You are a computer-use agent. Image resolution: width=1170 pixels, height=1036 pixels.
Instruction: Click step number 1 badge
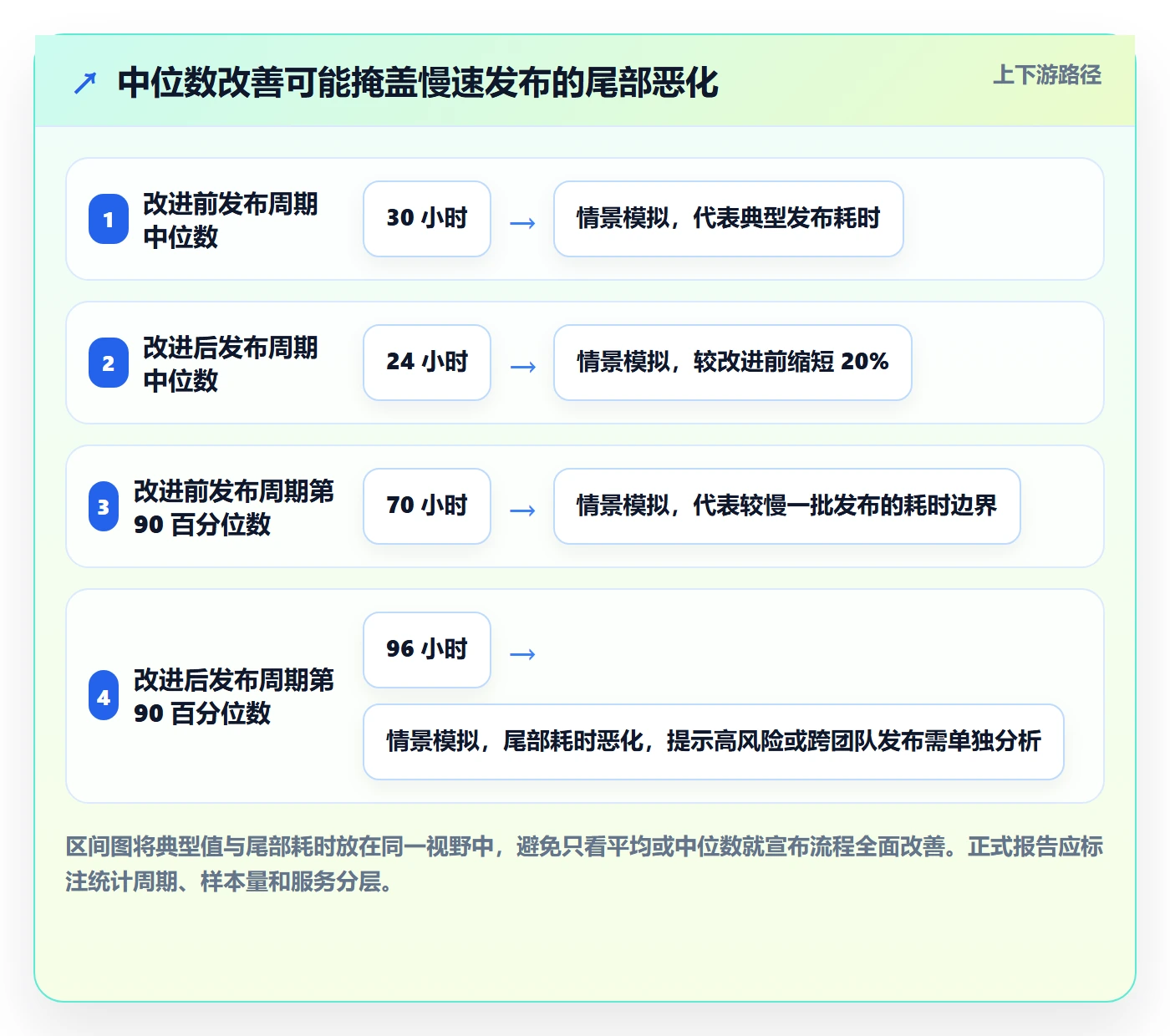109,220
